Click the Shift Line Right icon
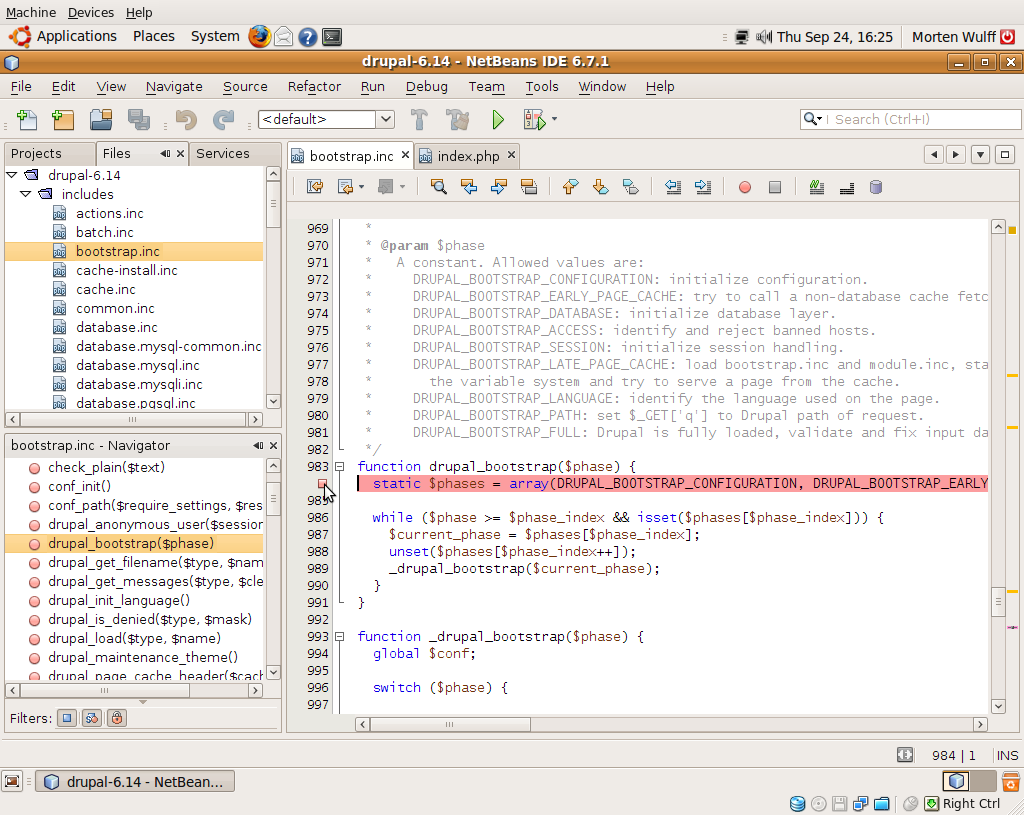The height and width of the screenshot is (815, 1024). [703, 187]
